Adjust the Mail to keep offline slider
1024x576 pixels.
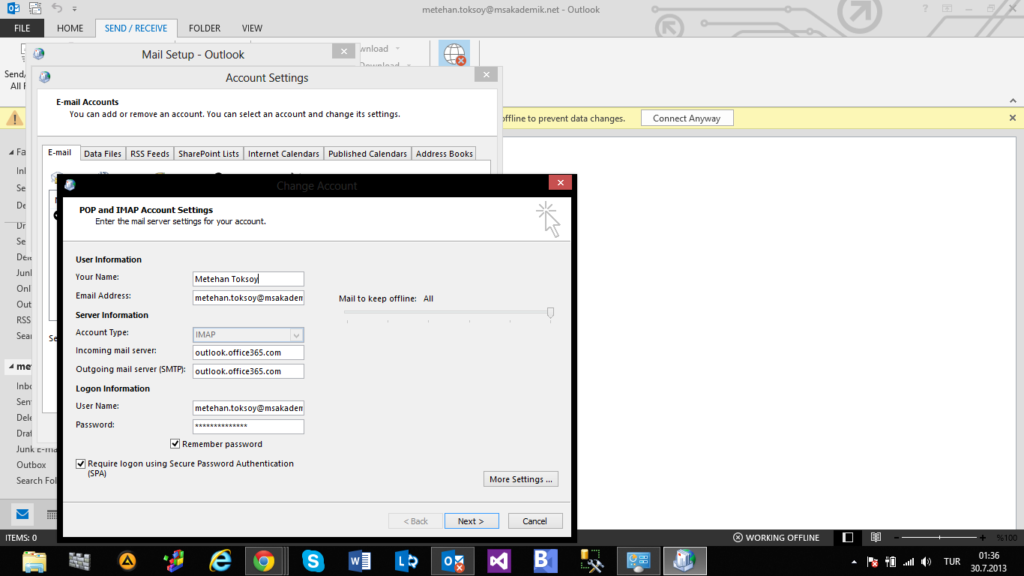[550, 313]
